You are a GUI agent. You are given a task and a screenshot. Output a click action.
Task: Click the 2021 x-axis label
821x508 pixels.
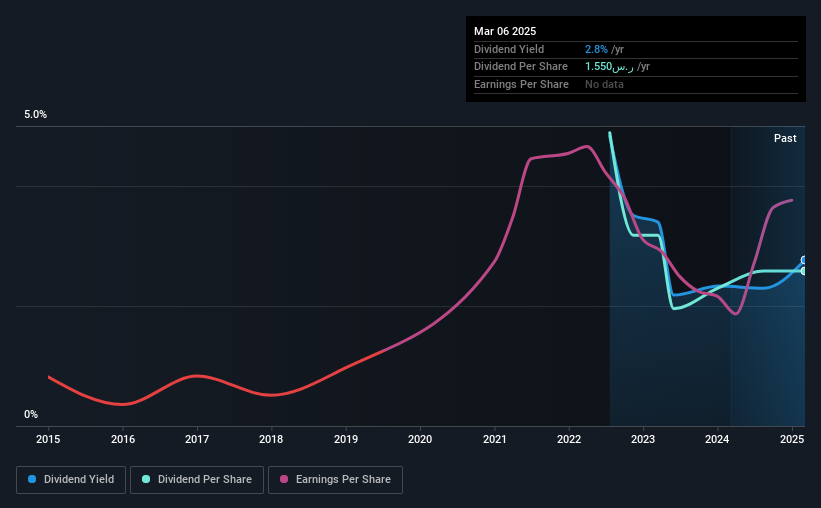coord(494,439)
